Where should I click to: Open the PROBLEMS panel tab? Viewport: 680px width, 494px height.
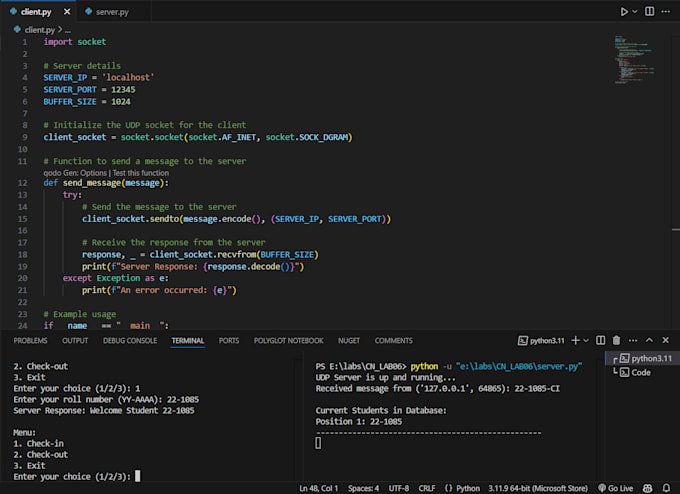point(30,340)
